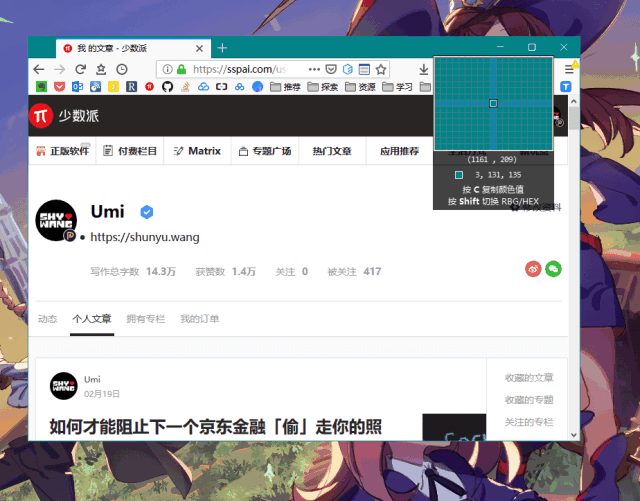Close the 我的文章 - 少数派 tab
Viewport: 640px width, 501px height.
click(x=200, y=49)
